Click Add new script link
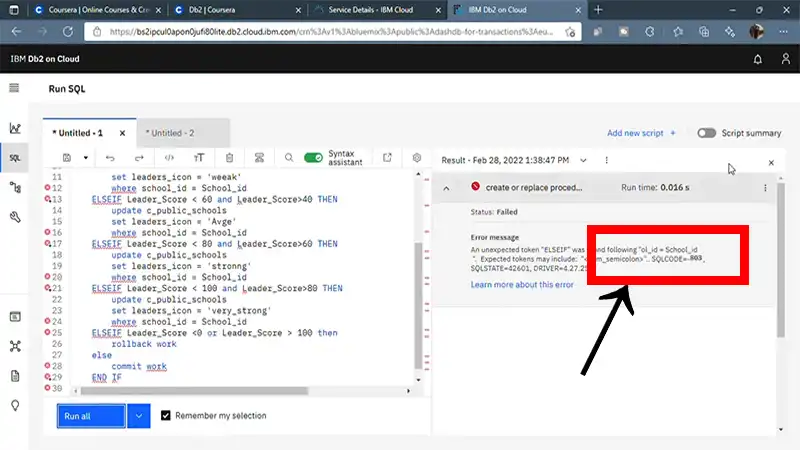 641,133
